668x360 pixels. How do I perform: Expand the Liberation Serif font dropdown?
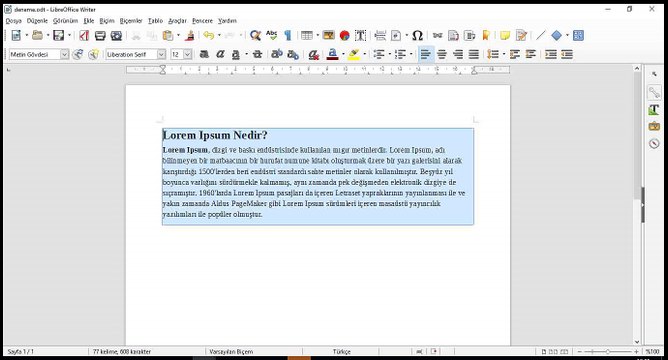(x=161, y=54)
